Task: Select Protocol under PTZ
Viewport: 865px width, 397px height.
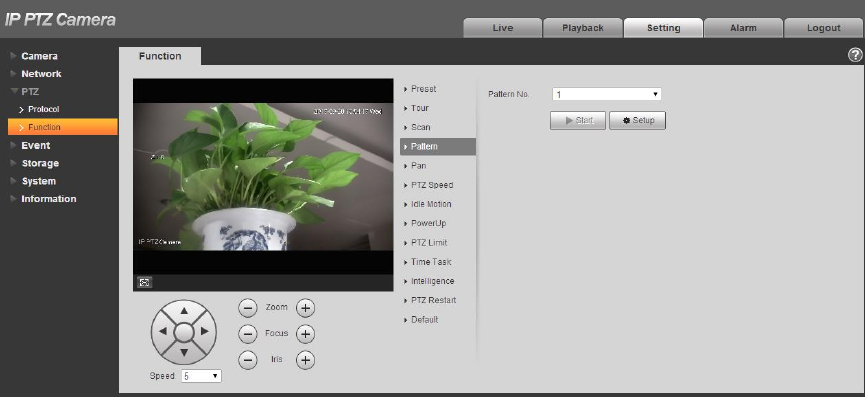Action: coord(44,109)
